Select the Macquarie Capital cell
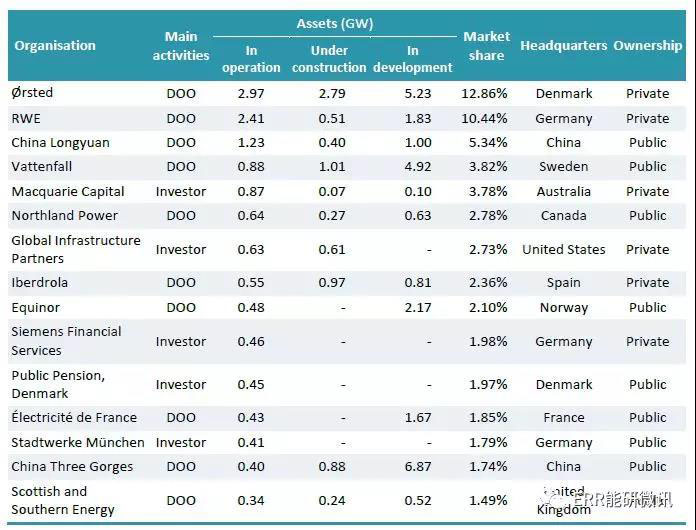 pyautogui.click(x=68, y=191)
